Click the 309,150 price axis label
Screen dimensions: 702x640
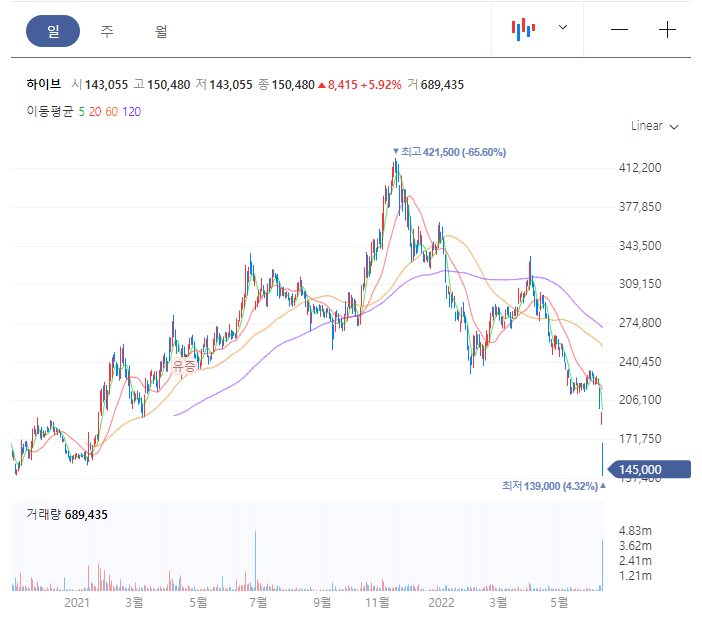(x=640, y=284)
